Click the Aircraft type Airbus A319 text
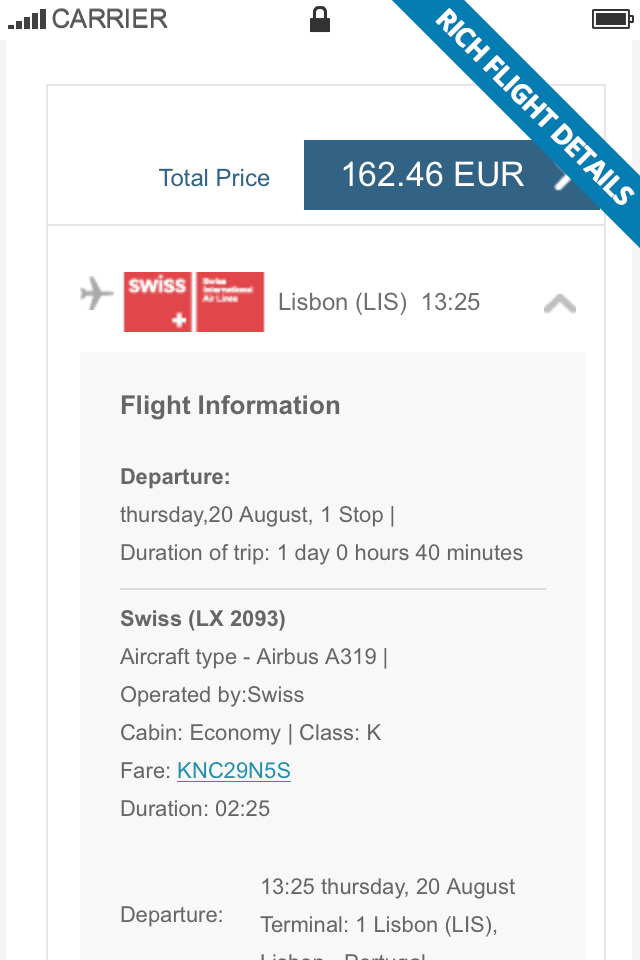Image resolution: width=640 pixels, height=960 pixels. [x=253, y=657]
